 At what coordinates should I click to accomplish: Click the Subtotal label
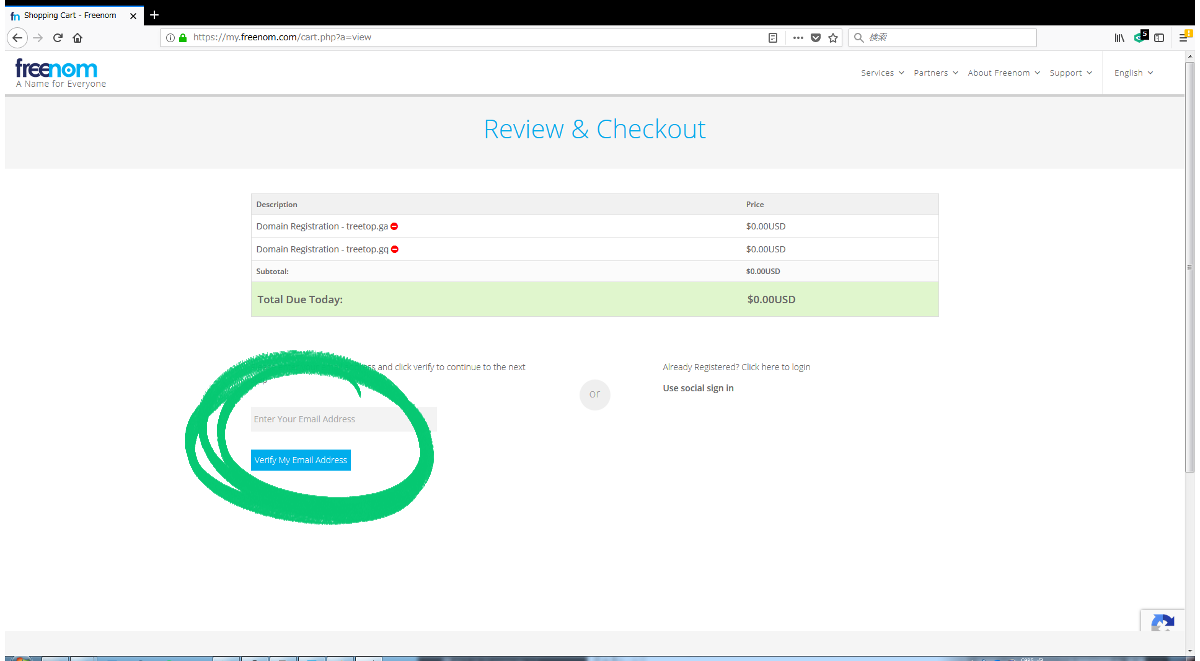click(x=273, y=271)
